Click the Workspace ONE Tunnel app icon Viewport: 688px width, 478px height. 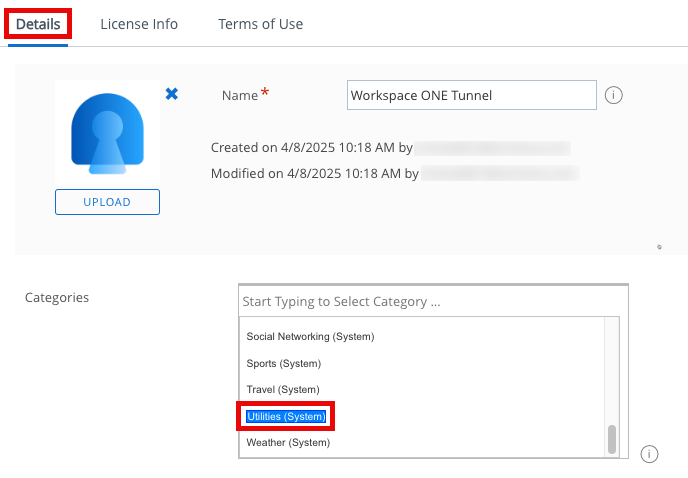[x=108, y=133]
